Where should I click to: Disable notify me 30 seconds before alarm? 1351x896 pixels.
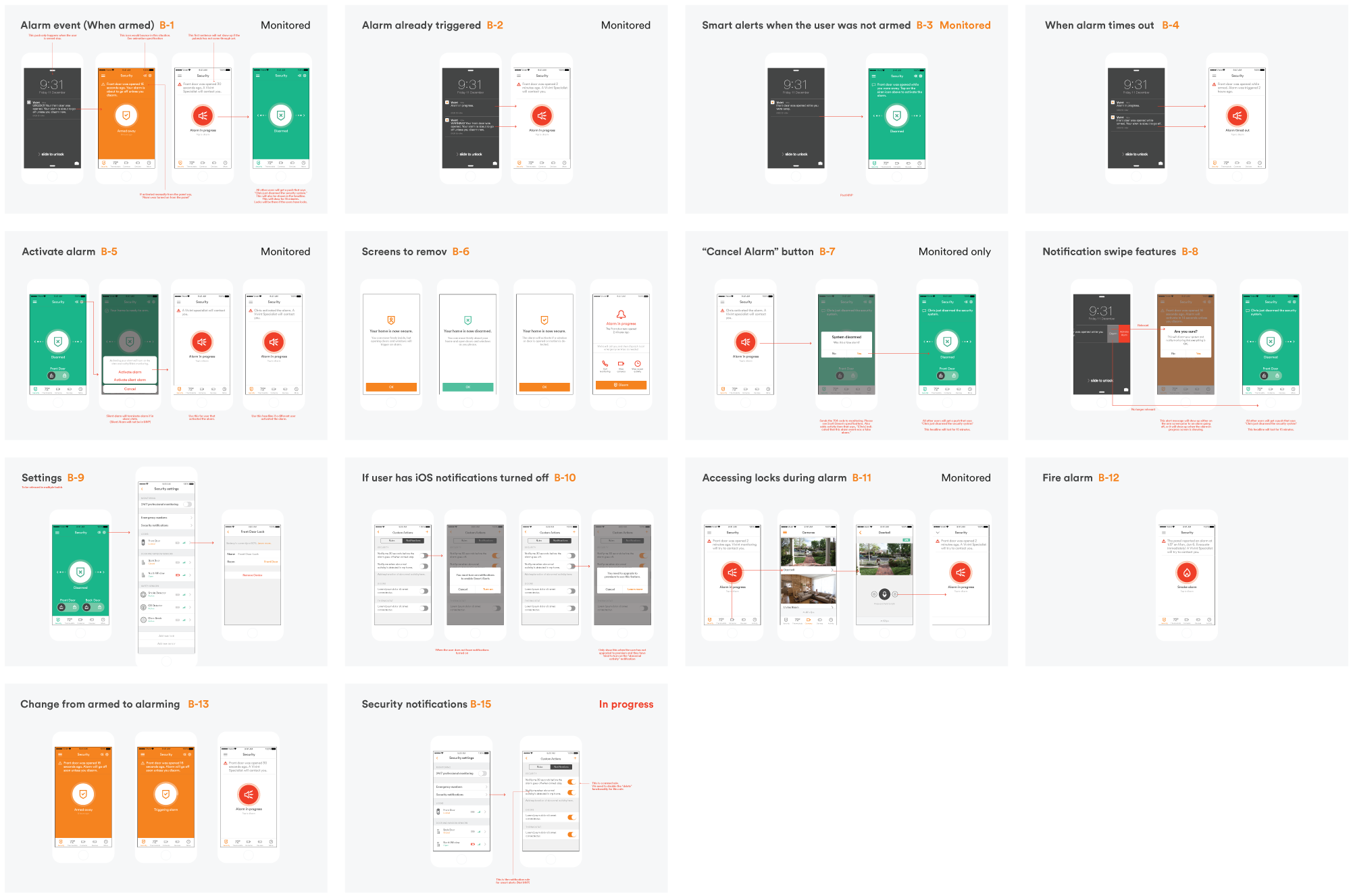571,782
